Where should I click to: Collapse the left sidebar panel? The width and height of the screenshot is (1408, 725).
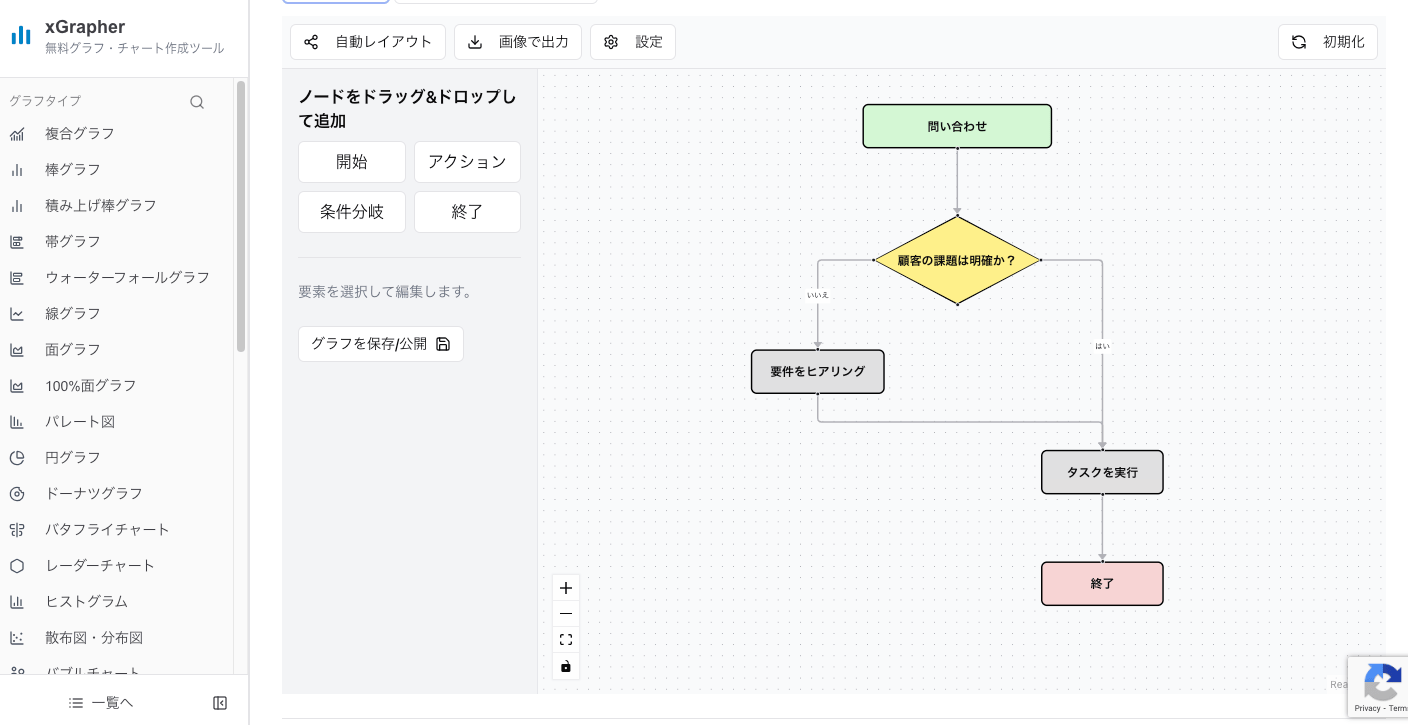(x=220, y=703)
